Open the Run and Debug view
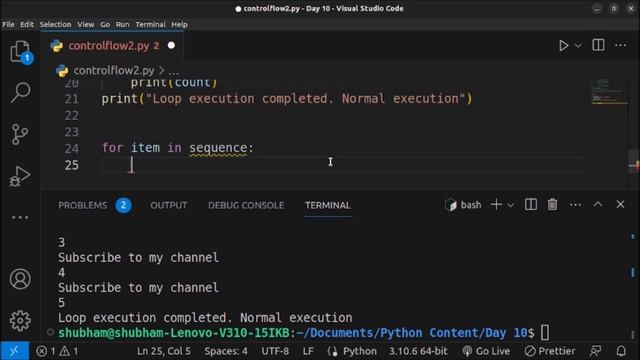This screenshot has width=640, height=360. (x=20, y=176)
